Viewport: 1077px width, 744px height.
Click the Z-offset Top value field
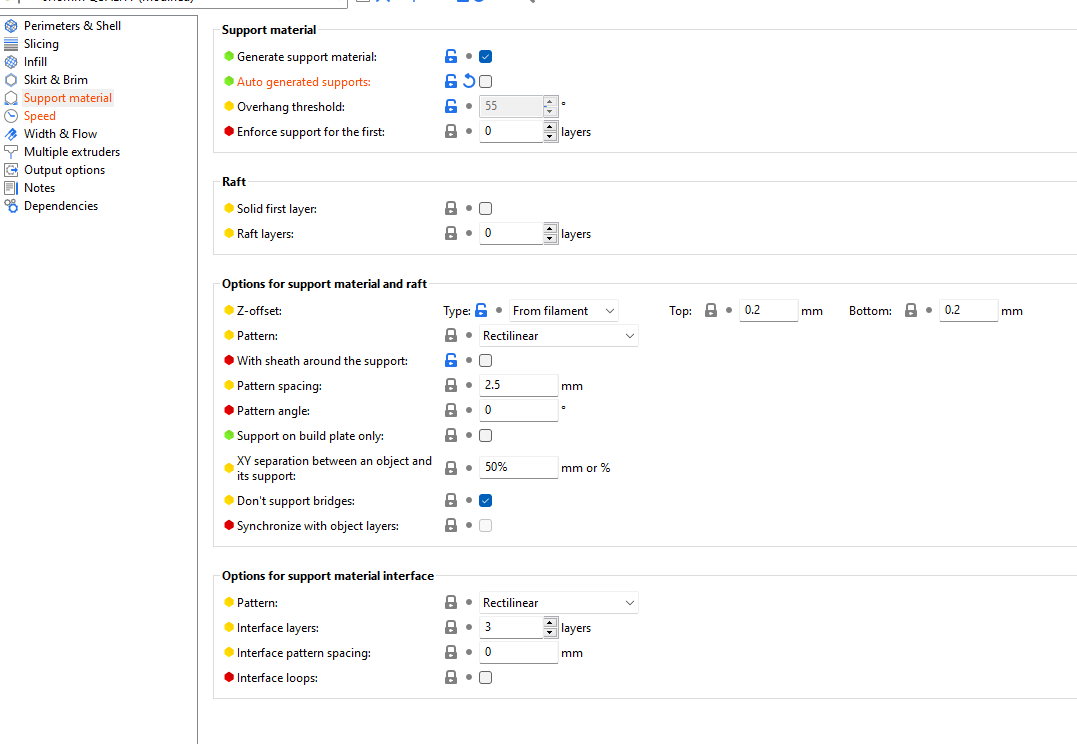point(769,311)
